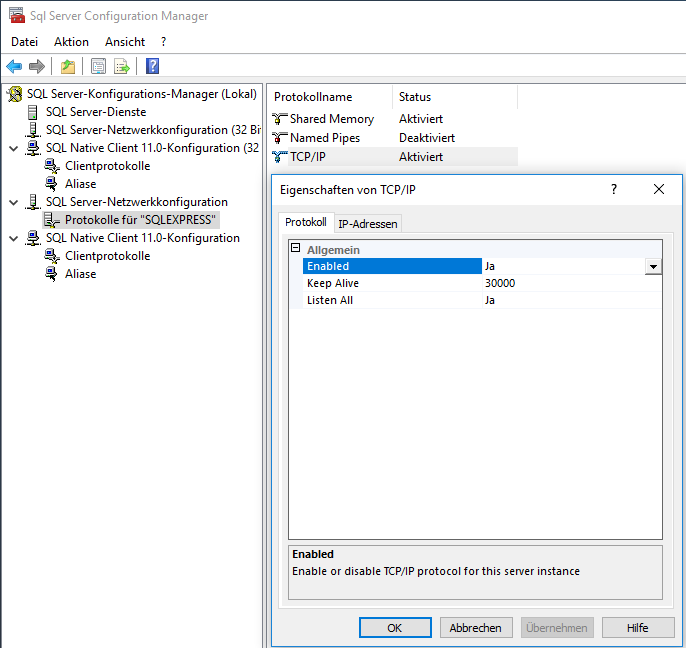The image size is (686, 648).
Task: Collapse the Allgemein property group
Action: click(x=296, y=249)
